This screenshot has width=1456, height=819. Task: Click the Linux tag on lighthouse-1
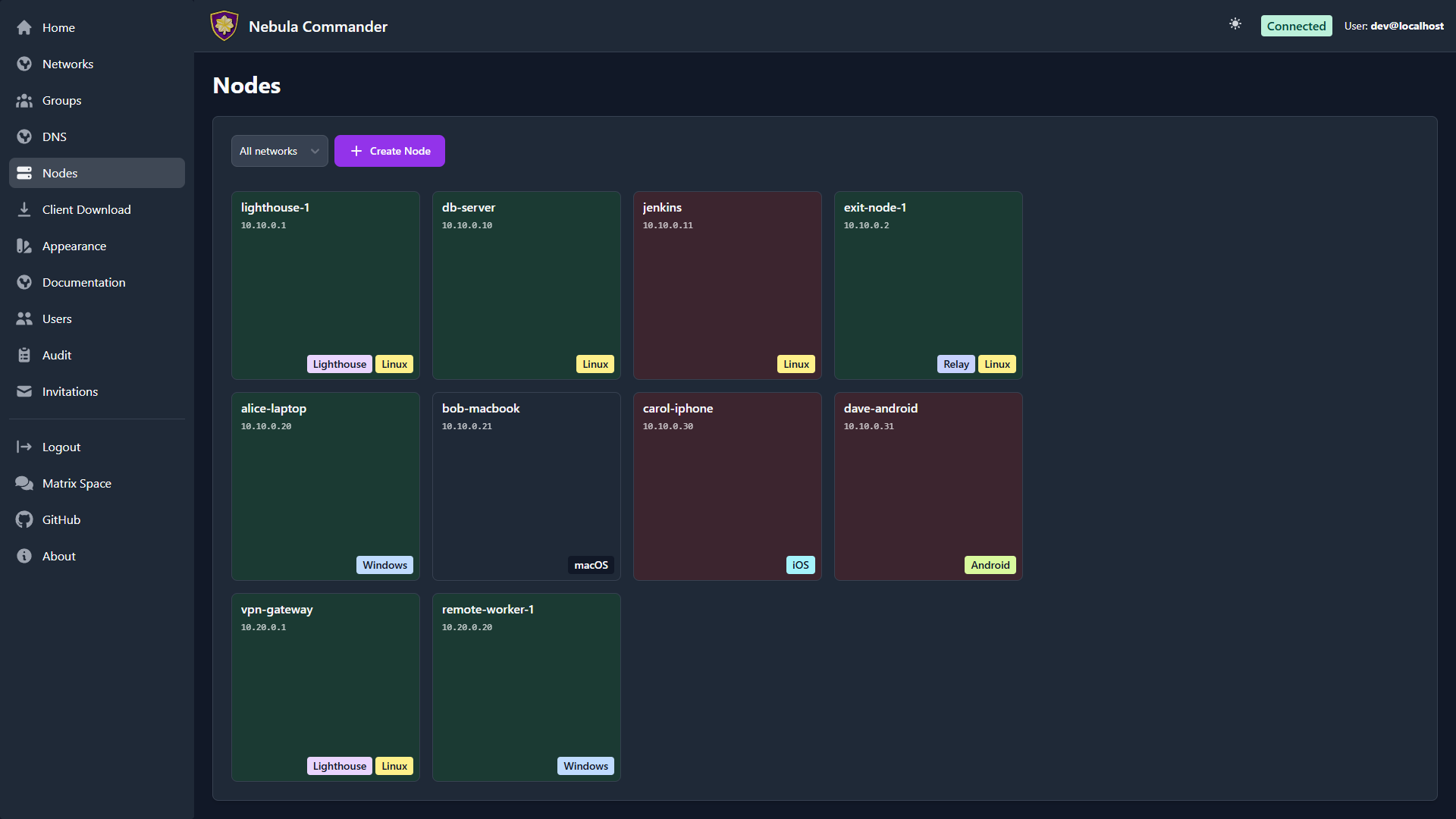[x=394, y=364]
